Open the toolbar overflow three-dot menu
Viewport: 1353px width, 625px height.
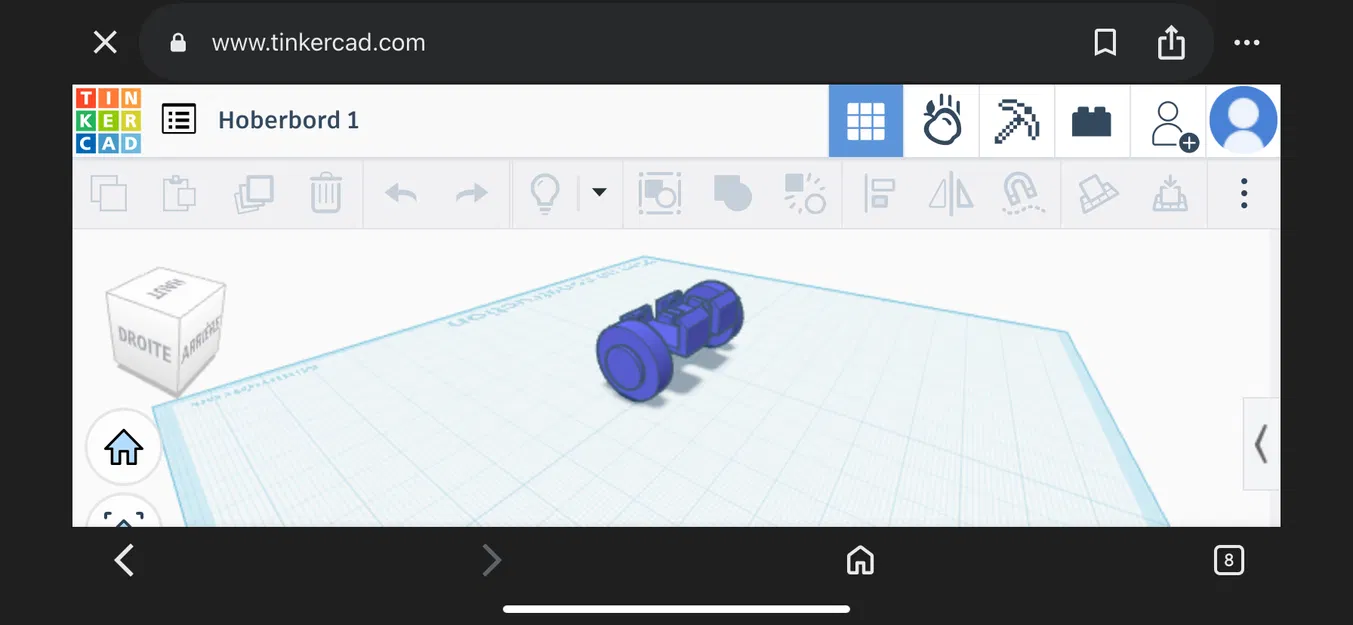pyautogui.click(x=1243, y=193)
